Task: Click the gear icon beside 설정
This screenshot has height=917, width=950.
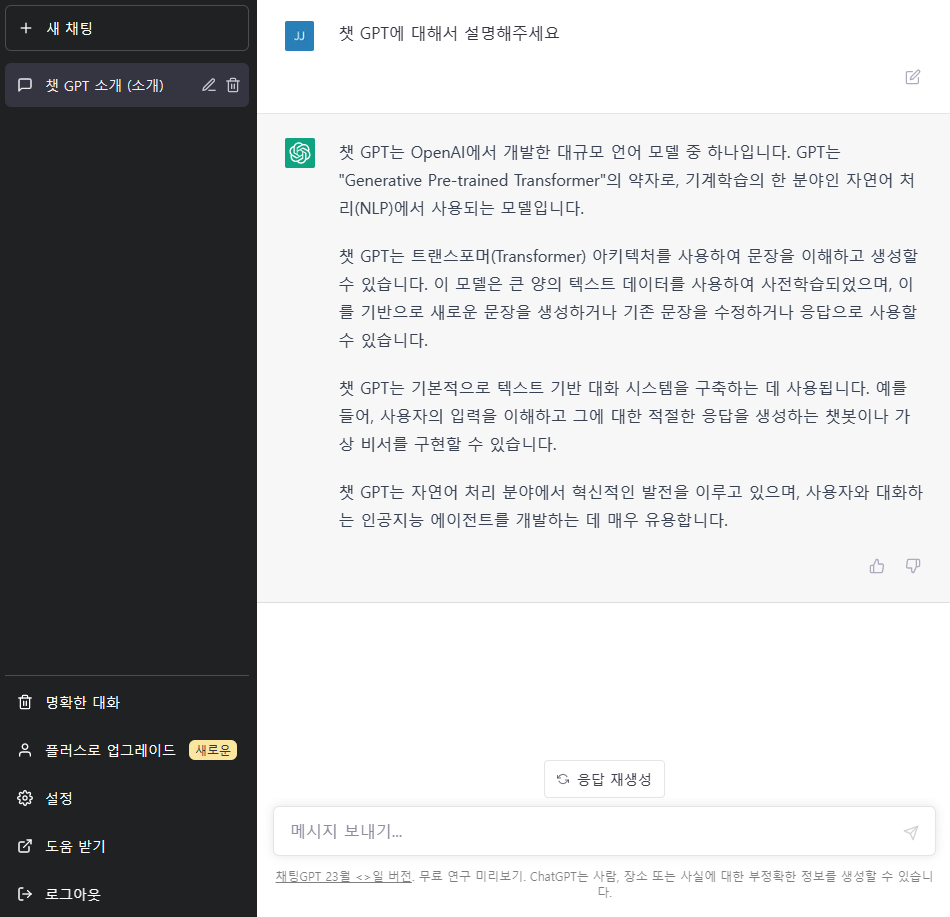Action: point(25,798)
